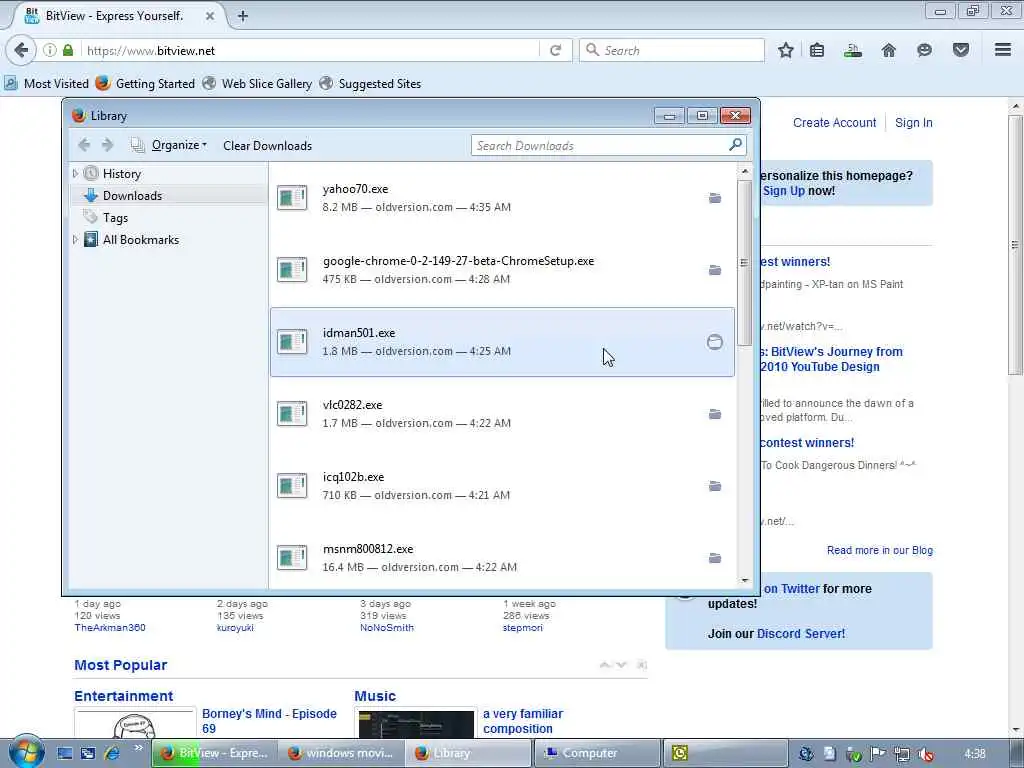Open Web Slice Gallery bookmark
This screenshot has height=768, width=1024.
tap(257, 84)
